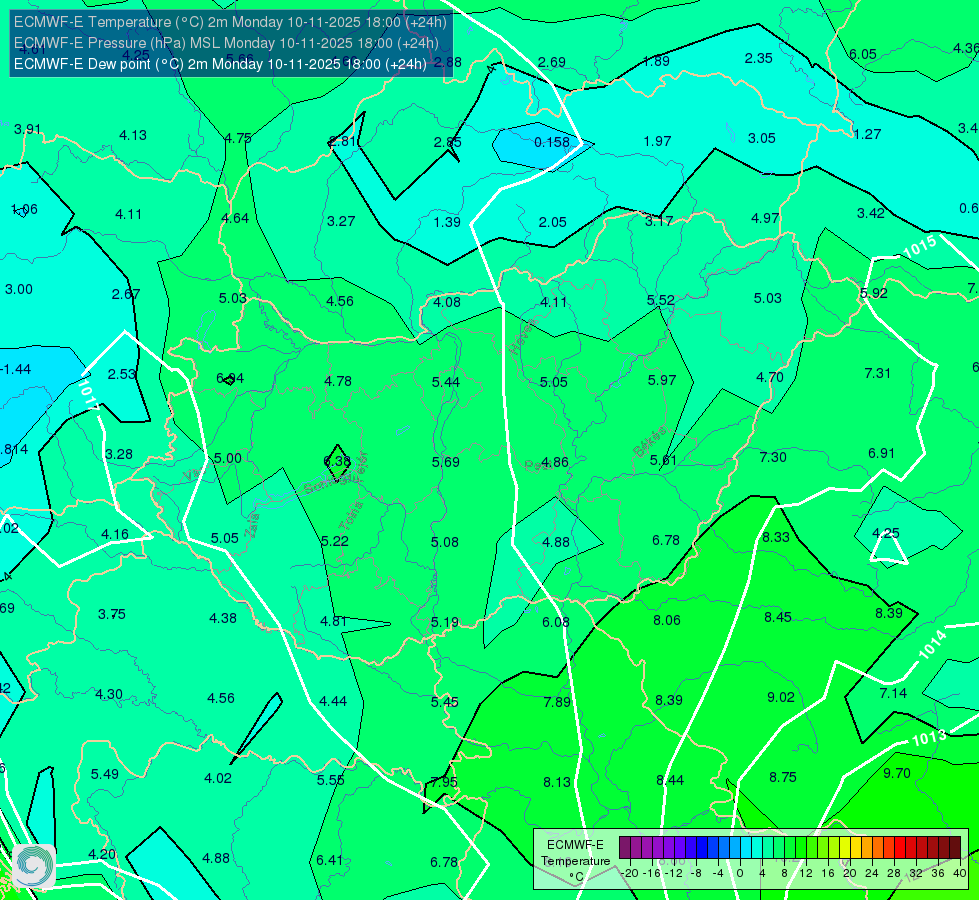Click the 7.31 temperature value

pyautogui.click(x=877, y=373)
